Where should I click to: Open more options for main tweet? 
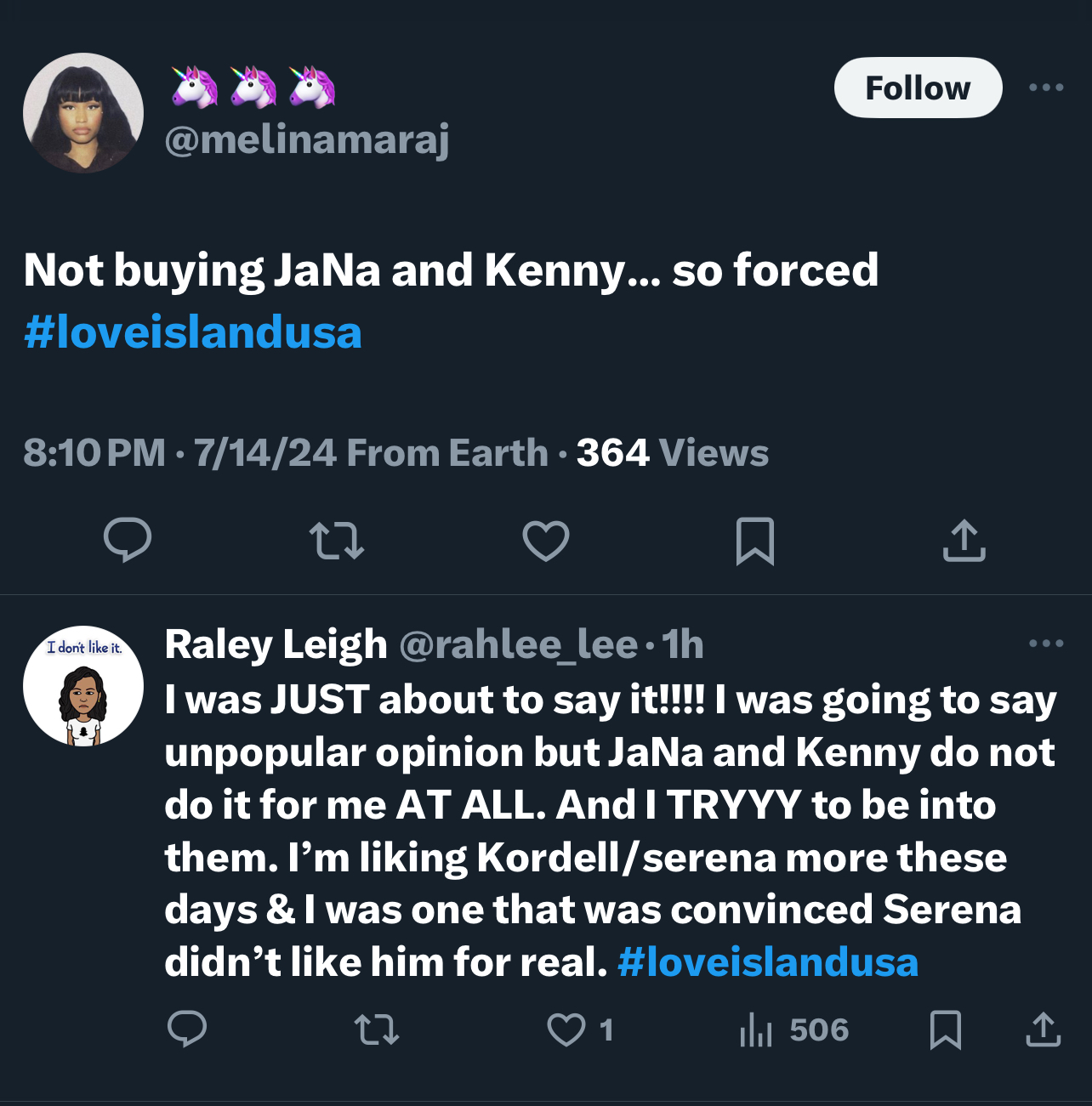pyautogui.click(x=1046, y=88)
